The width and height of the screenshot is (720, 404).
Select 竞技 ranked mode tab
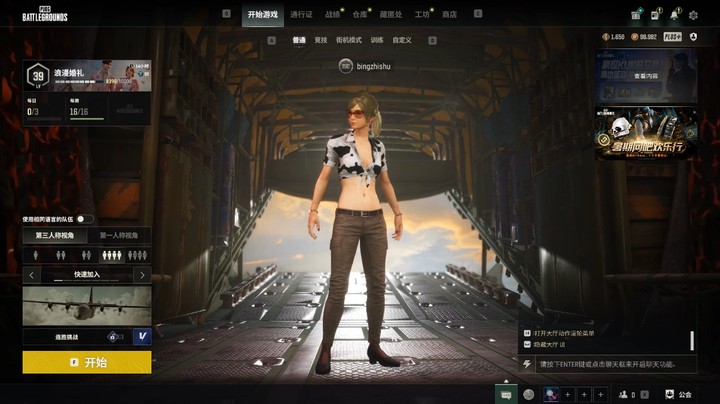point(321,40)
